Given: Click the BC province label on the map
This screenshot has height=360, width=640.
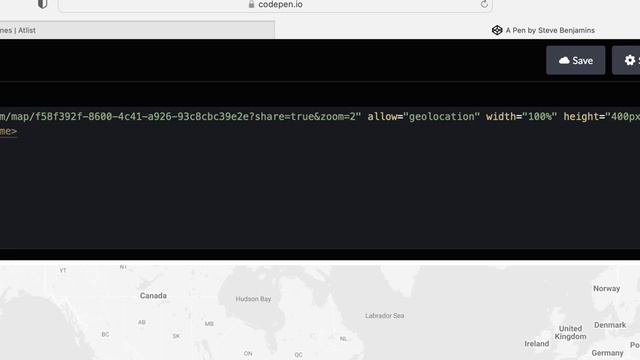Looking at the screenshot, I should click(x=105, y=334).
